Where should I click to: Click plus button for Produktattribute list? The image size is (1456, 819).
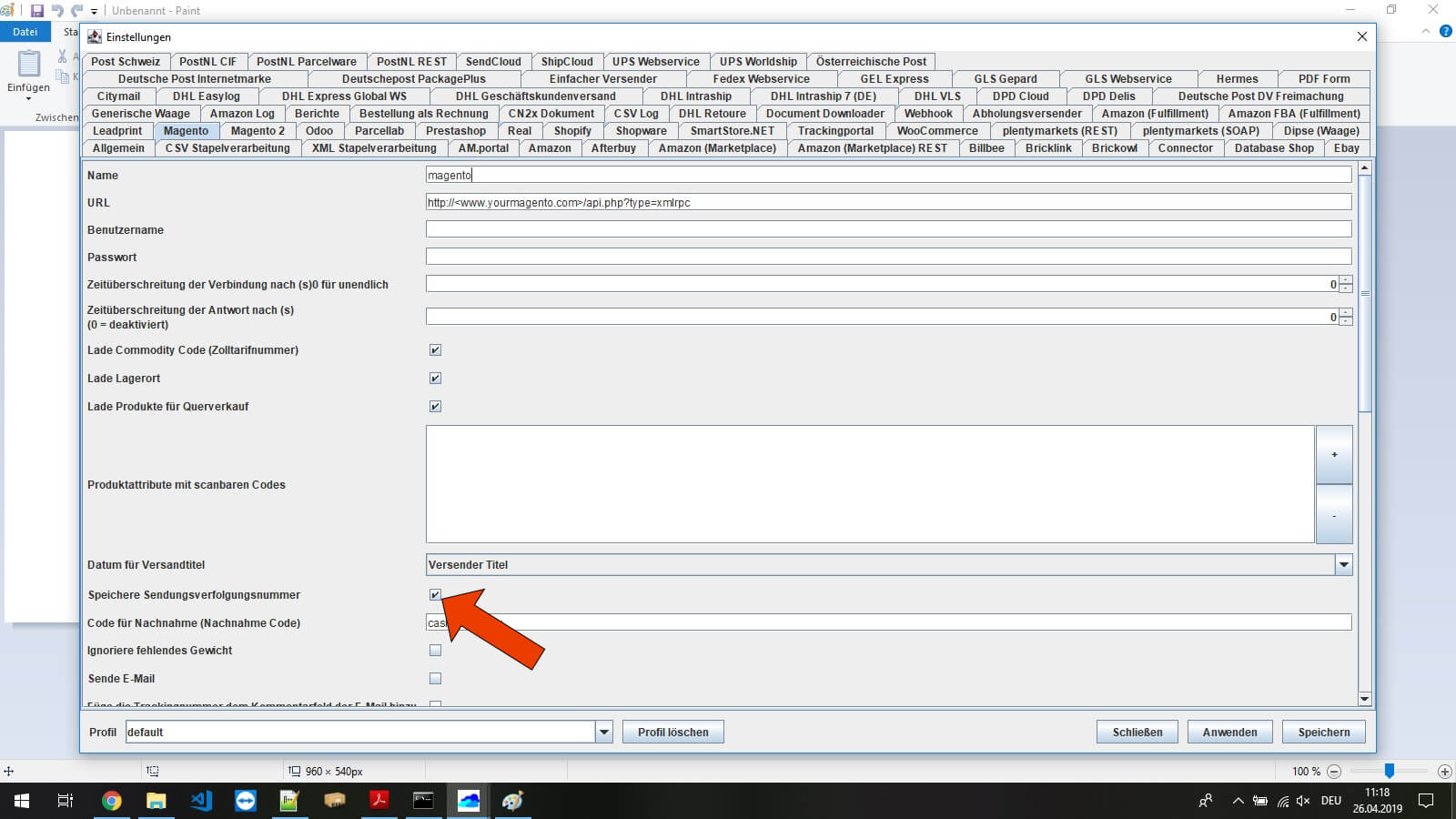tap(1334, 455)
